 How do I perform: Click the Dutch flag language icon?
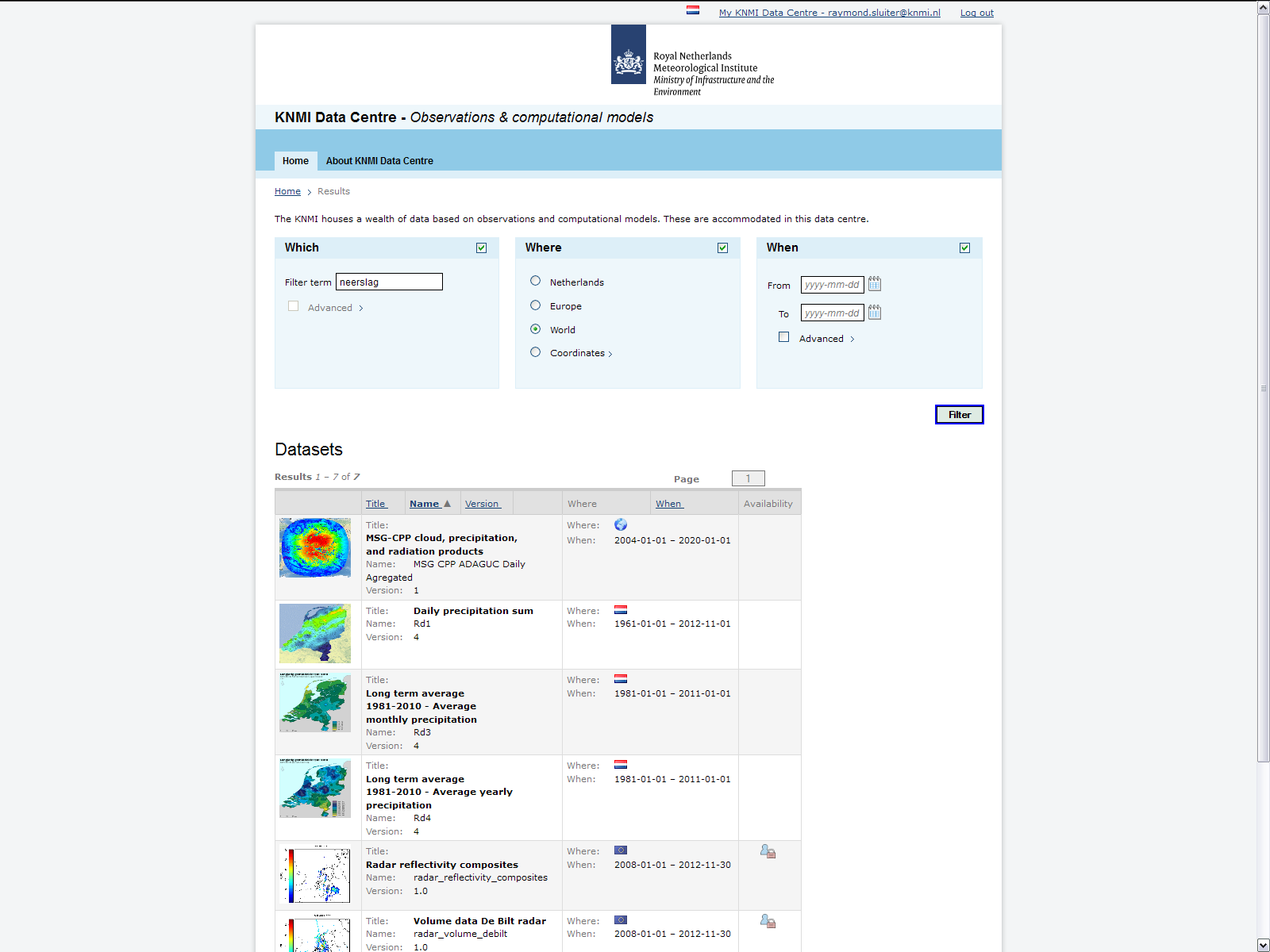click(693, 10)
